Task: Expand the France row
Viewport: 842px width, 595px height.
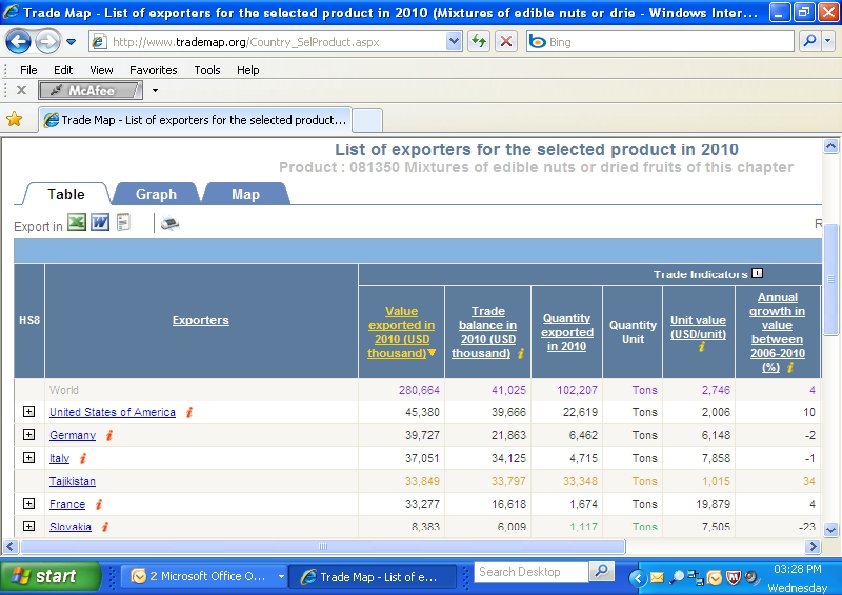Action: tap(29, 504)
